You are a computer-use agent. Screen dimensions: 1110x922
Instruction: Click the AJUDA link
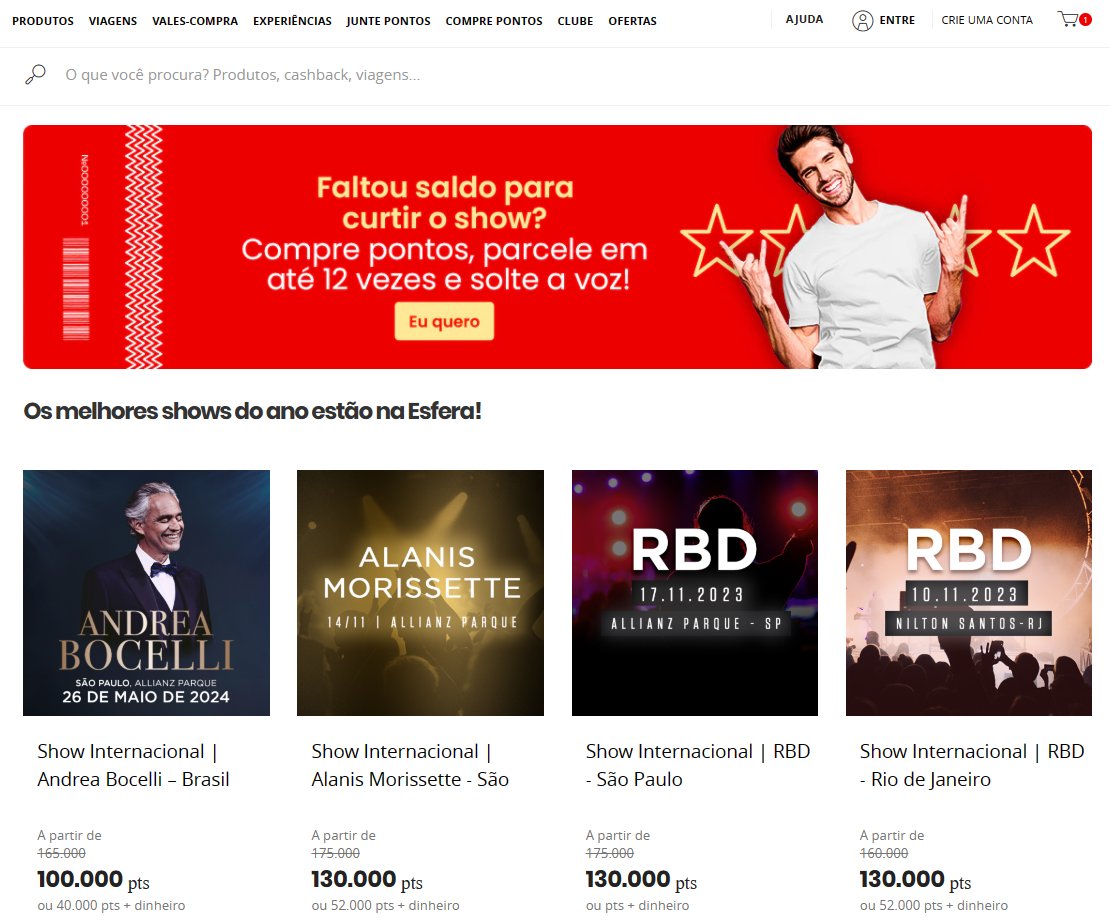(805, 19)
